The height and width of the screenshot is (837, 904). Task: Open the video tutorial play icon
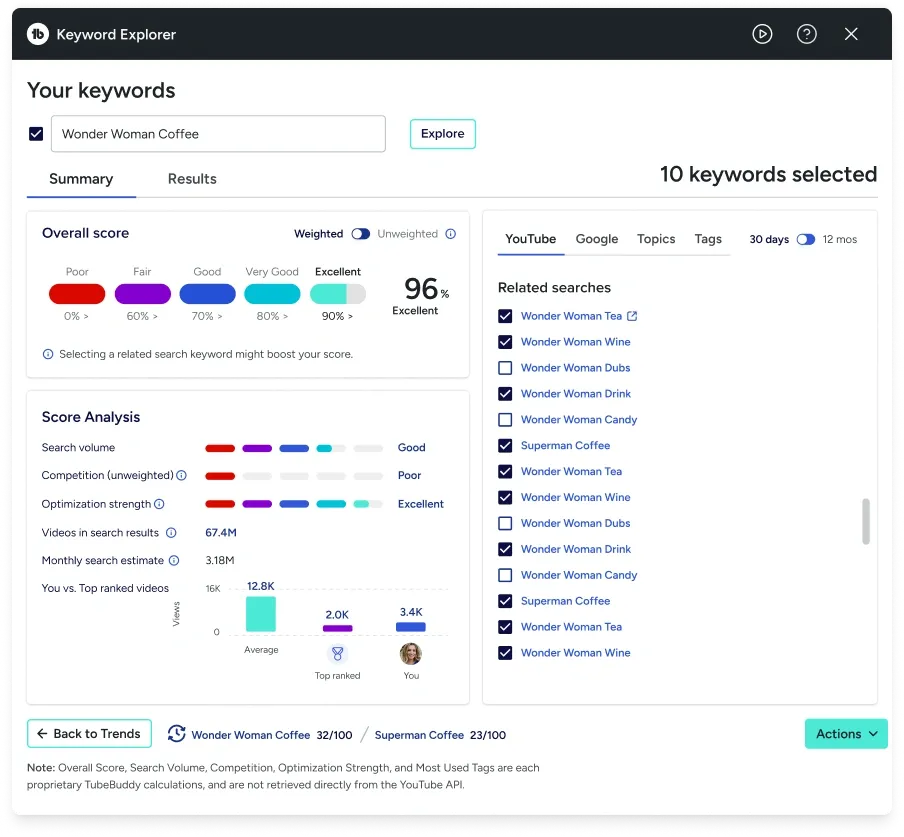[762, 33]
